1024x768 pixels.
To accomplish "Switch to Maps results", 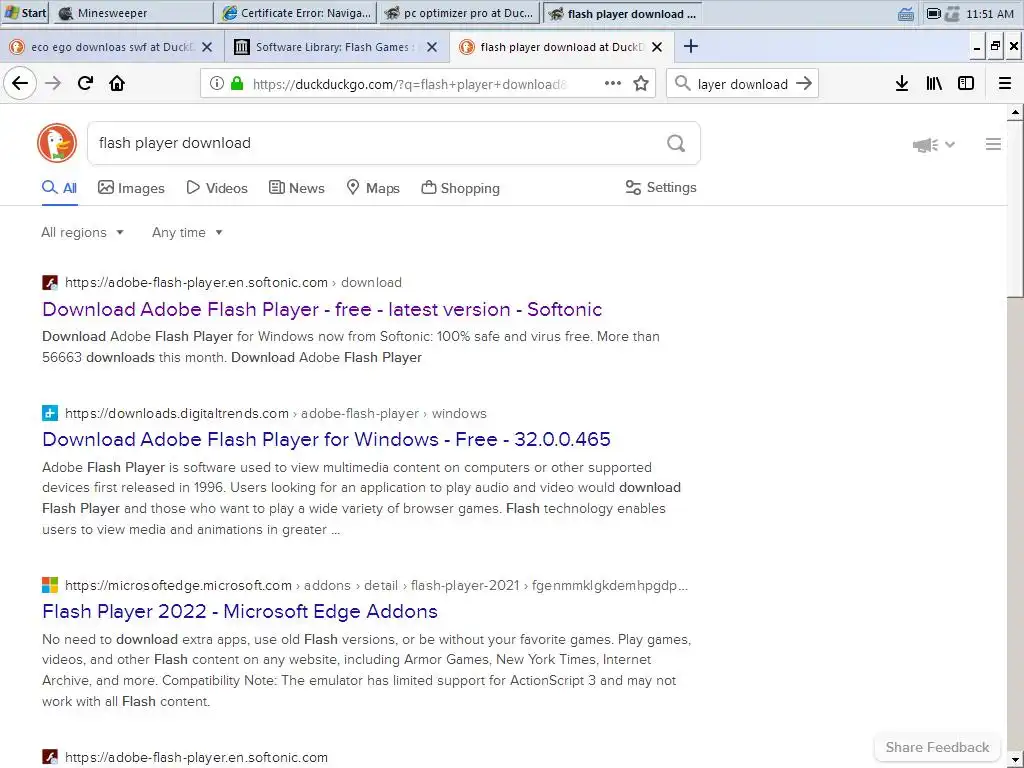I will click(373, 188).
